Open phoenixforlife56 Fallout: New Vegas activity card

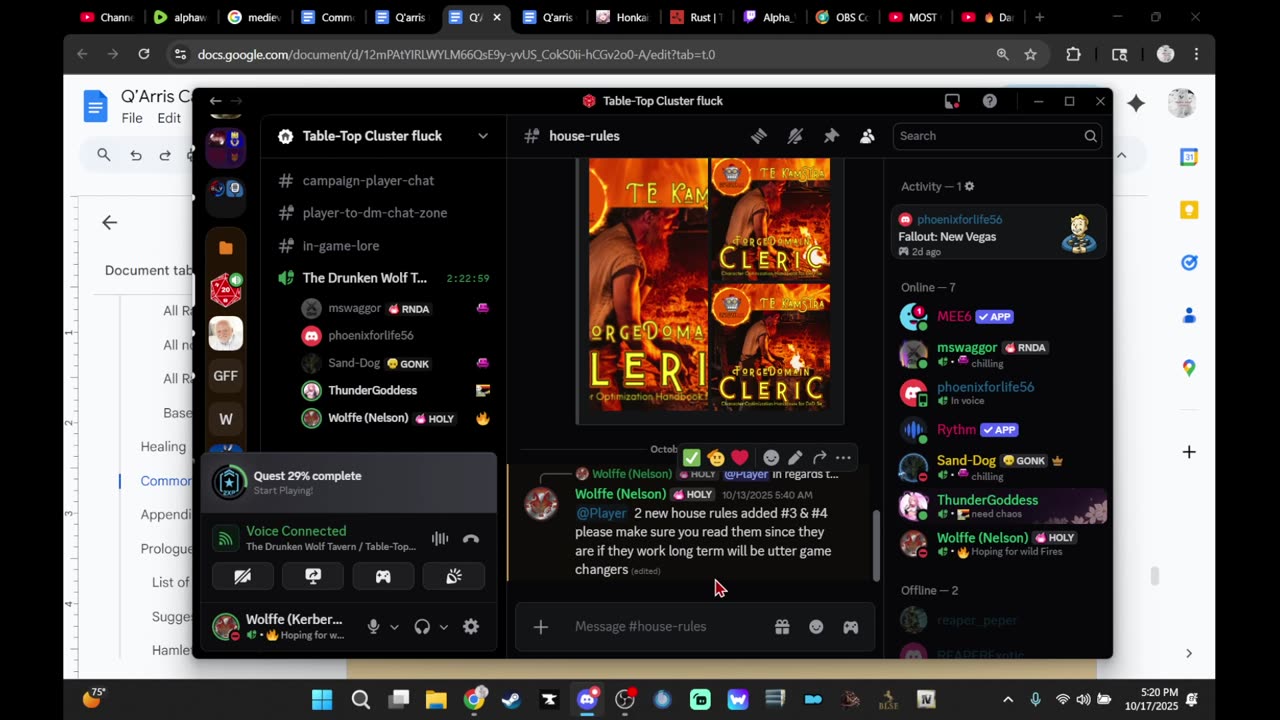998,233
